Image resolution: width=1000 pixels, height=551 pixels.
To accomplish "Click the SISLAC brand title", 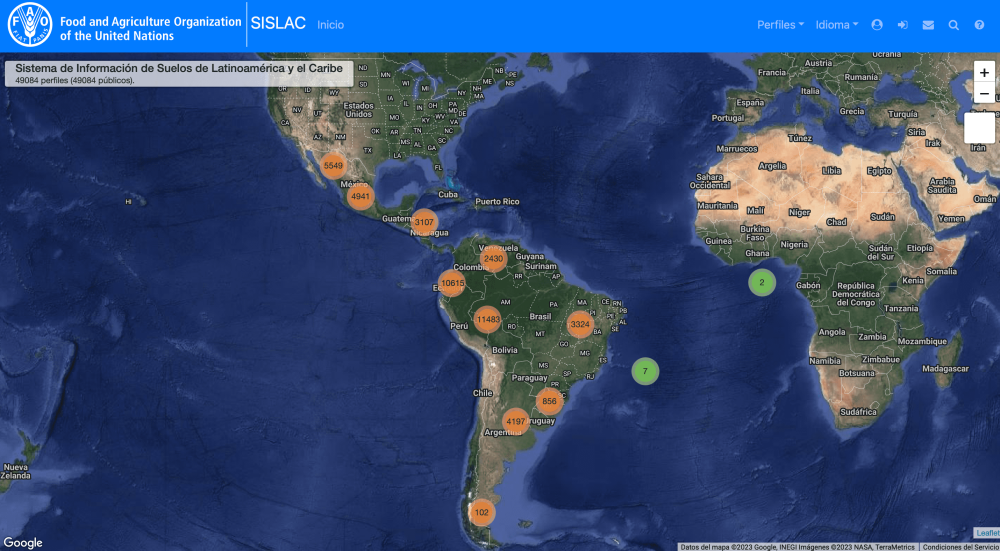I will pos(278,24).
